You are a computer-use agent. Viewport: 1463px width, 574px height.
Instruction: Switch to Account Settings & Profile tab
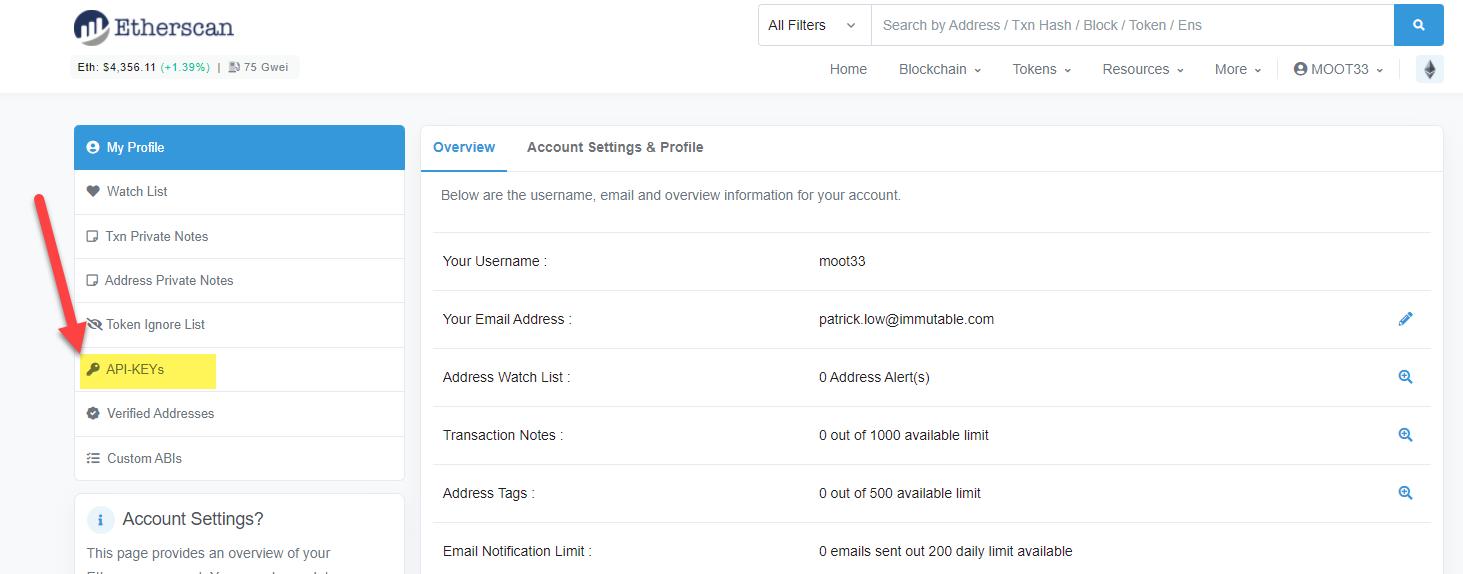pos(615,147)
